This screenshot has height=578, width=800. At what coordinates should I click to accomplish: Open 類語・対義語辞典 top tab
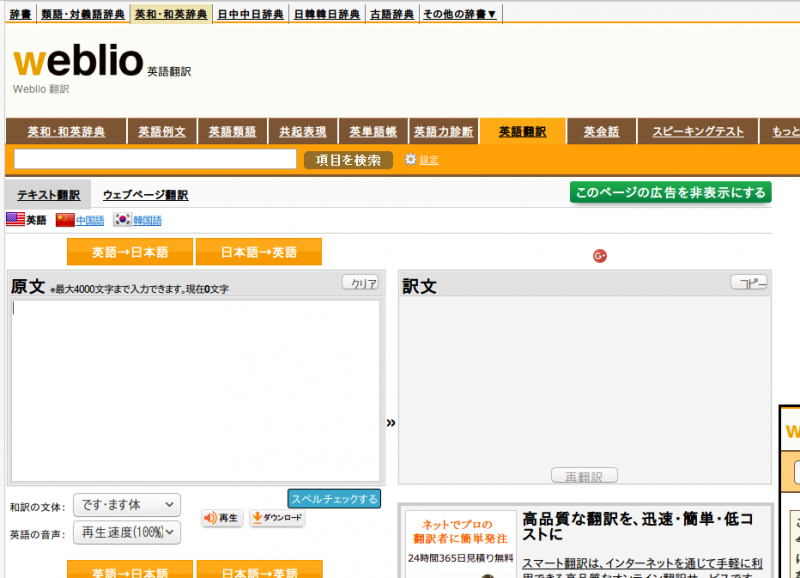(x=83, y=14)
